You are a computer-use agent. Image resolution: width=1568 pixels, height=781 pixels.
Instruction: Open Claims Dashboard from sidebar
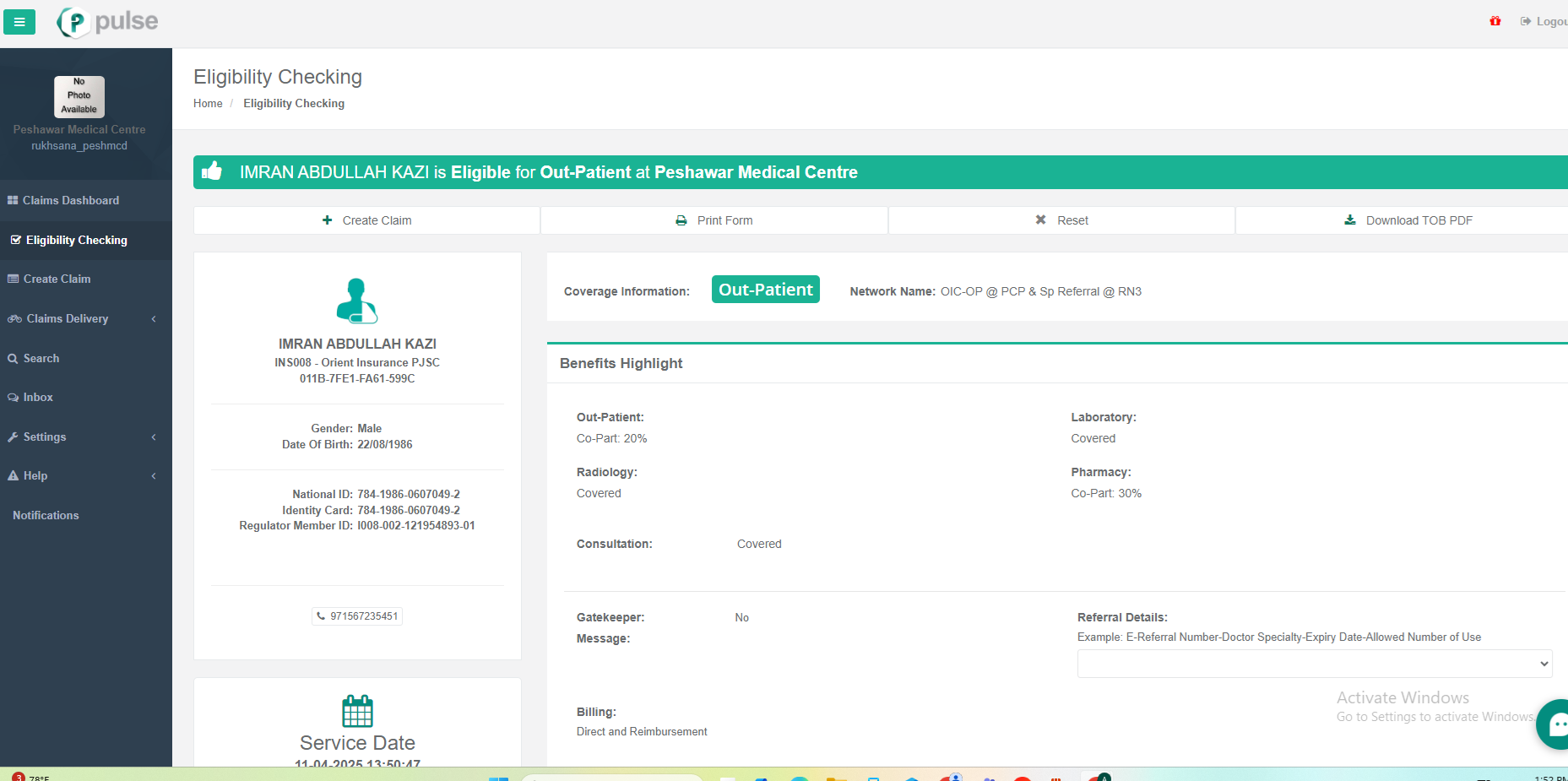click(71, 200)
